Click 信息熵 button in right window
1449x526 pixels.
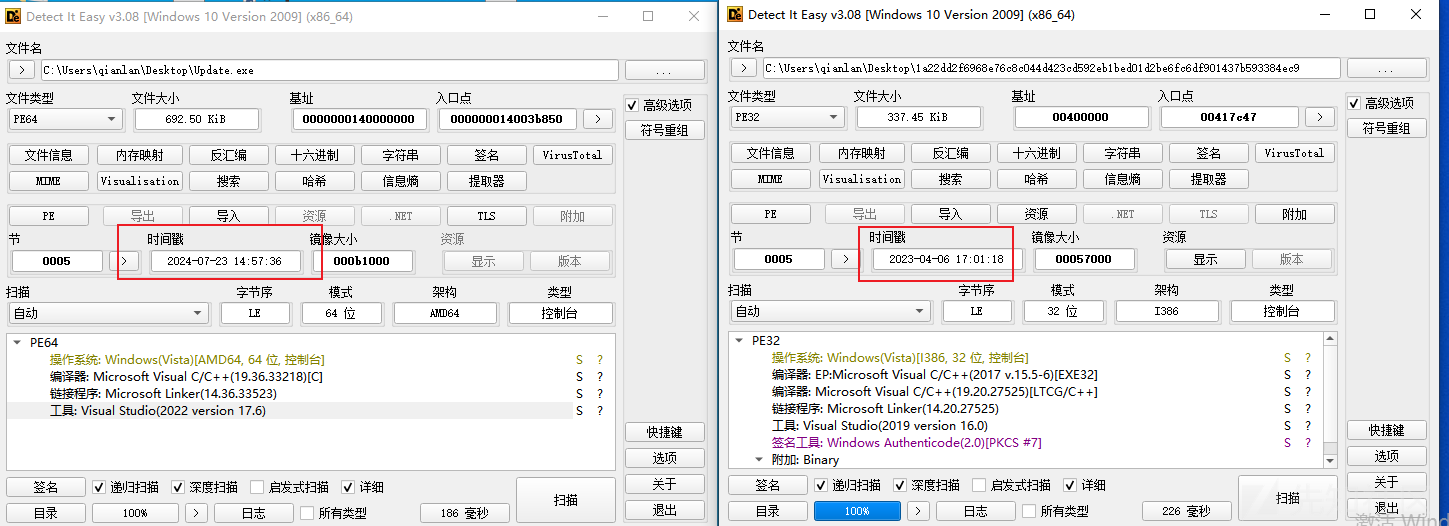pyautogui.click(x=1123, y=179)
